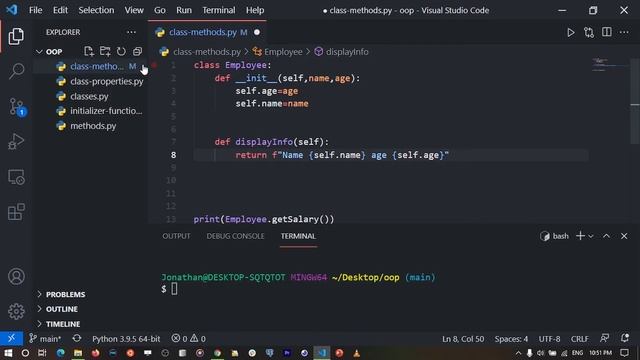640x360 pixels.
Task: Open the Edit menu
Action: point(60,10)
